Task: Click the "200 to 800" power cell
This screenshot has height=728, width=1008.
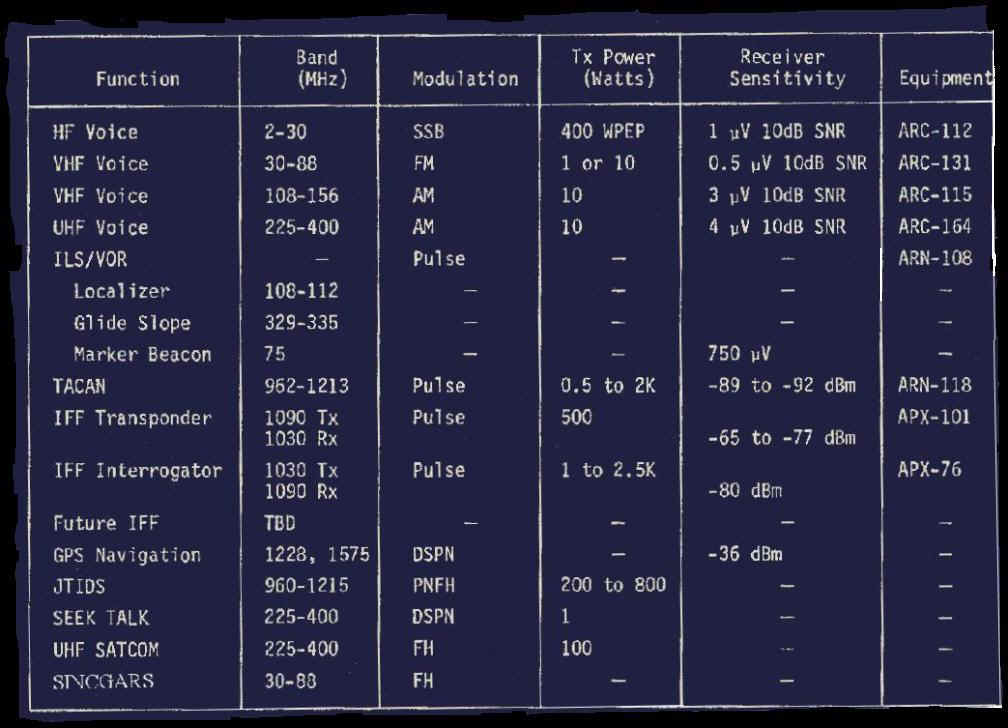Action: pos(613,585)
